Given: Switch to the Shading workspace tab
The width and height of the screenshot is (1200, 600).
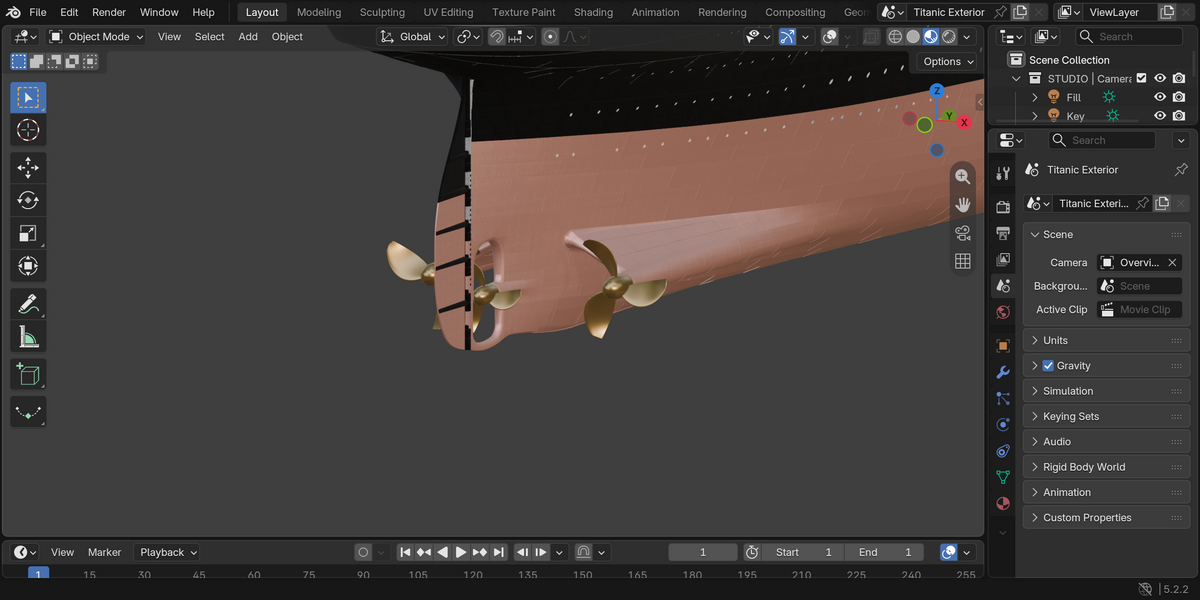Looking at the screenshot, I should tap(593, 12).
